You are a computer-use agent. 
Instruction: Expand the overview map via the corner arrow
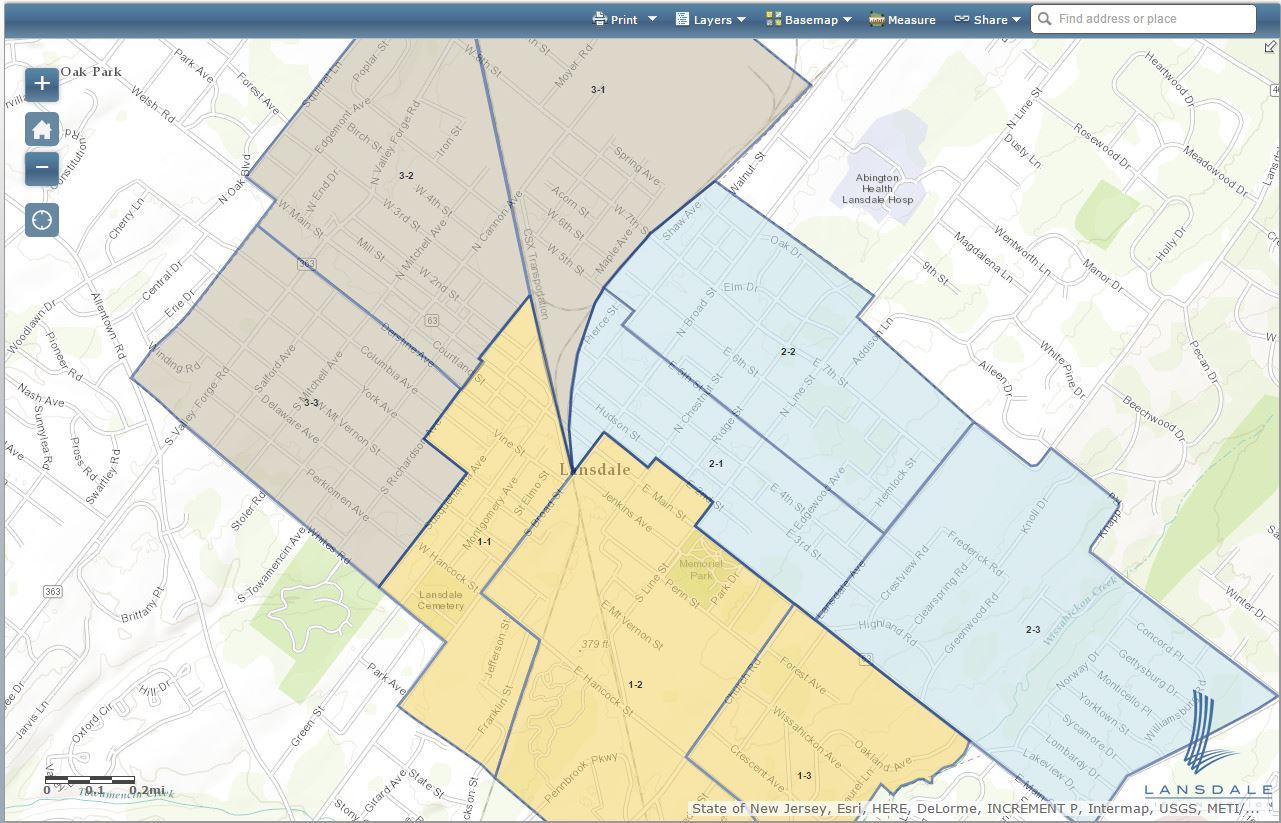click(x=1271, y=45)
